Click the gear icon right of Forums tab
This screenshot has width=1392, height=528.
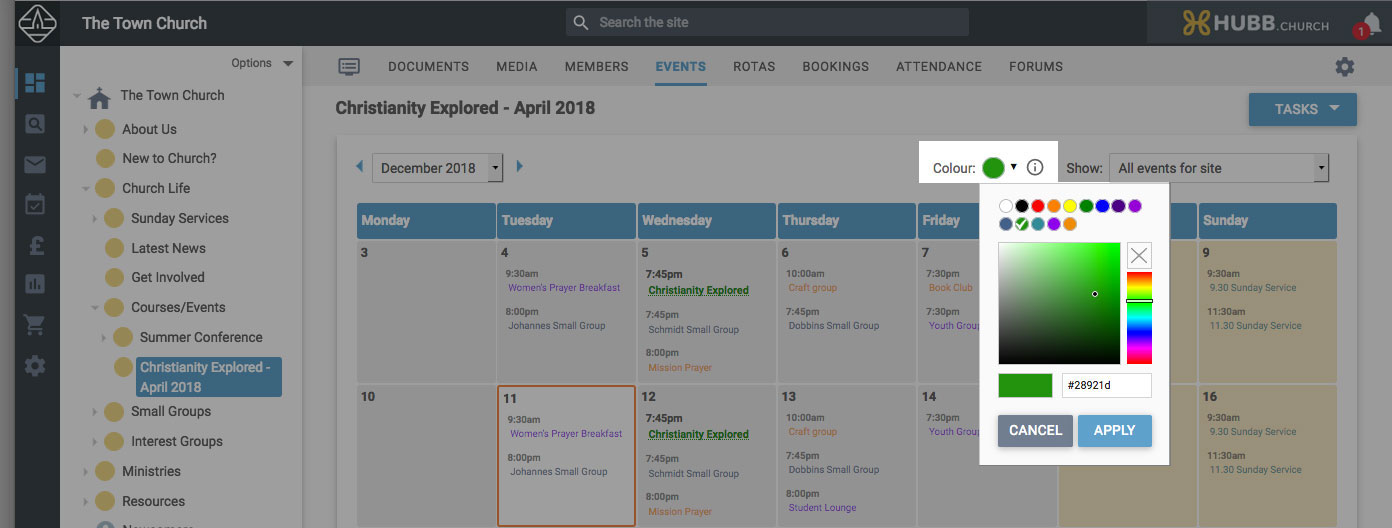click(1344, 67)
